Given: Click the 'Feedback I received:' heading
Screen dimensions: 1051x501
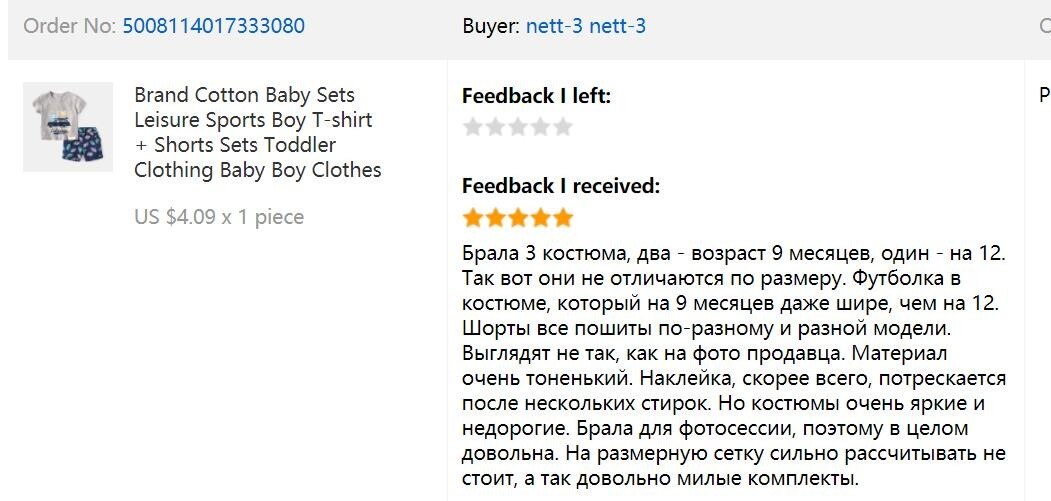Looking at the screenshot, I should pos(561,186).
